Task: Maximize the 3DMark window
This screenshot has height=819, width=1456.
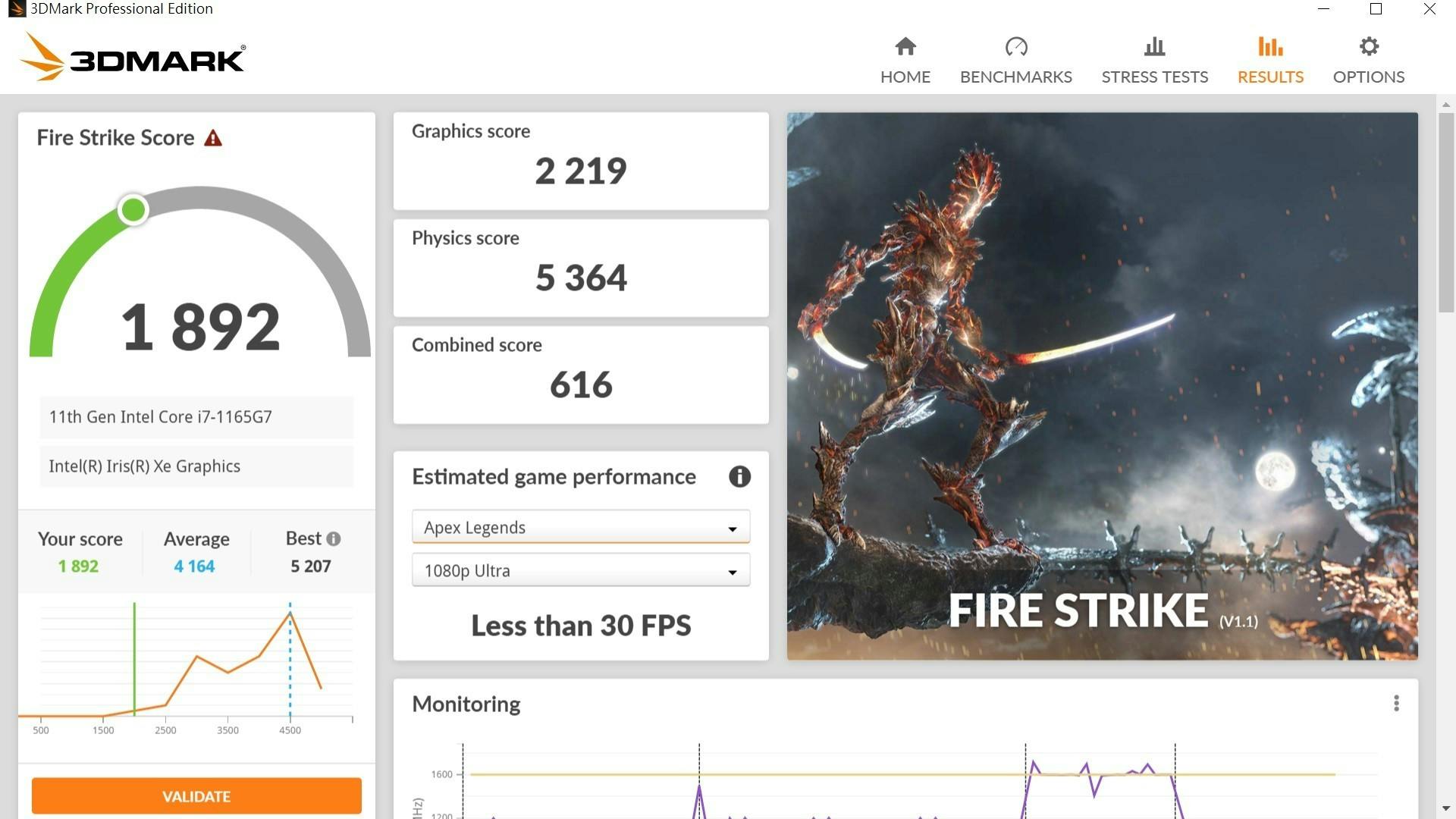Action: 1376,9
